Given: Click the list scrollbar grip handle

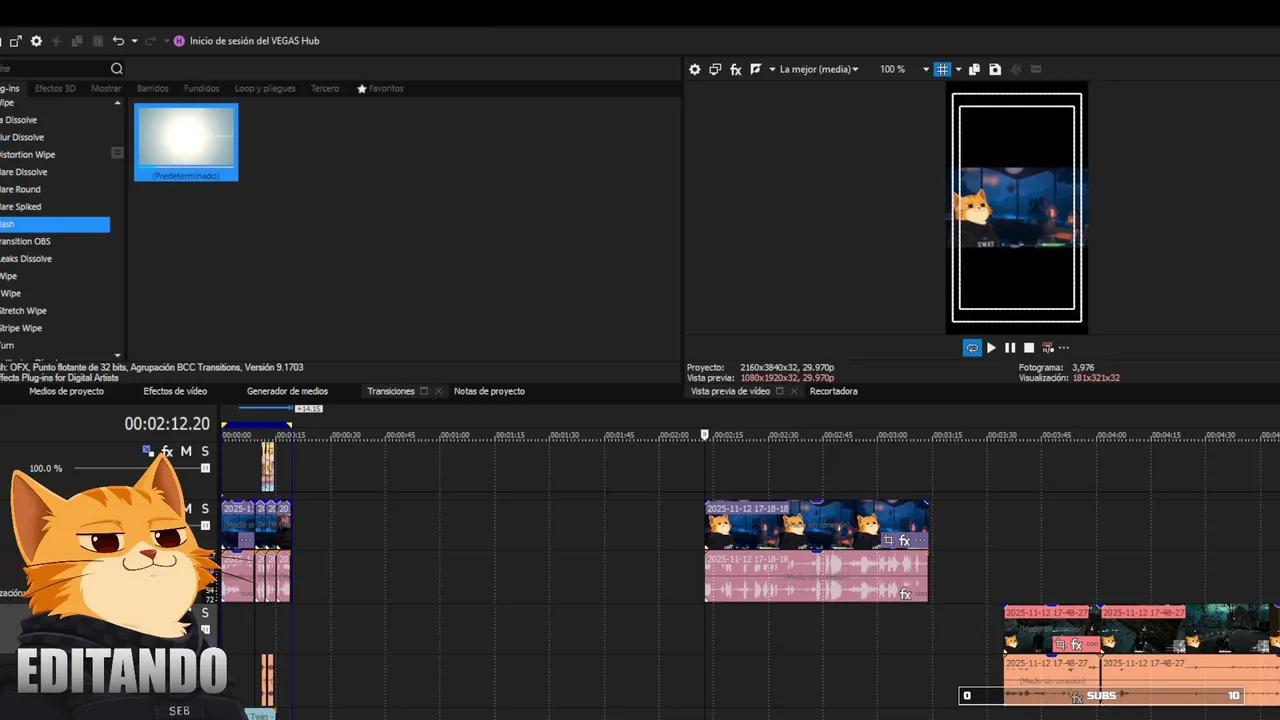Looking at the screenshot, I should pyautogui.click(x=117, y=153).
